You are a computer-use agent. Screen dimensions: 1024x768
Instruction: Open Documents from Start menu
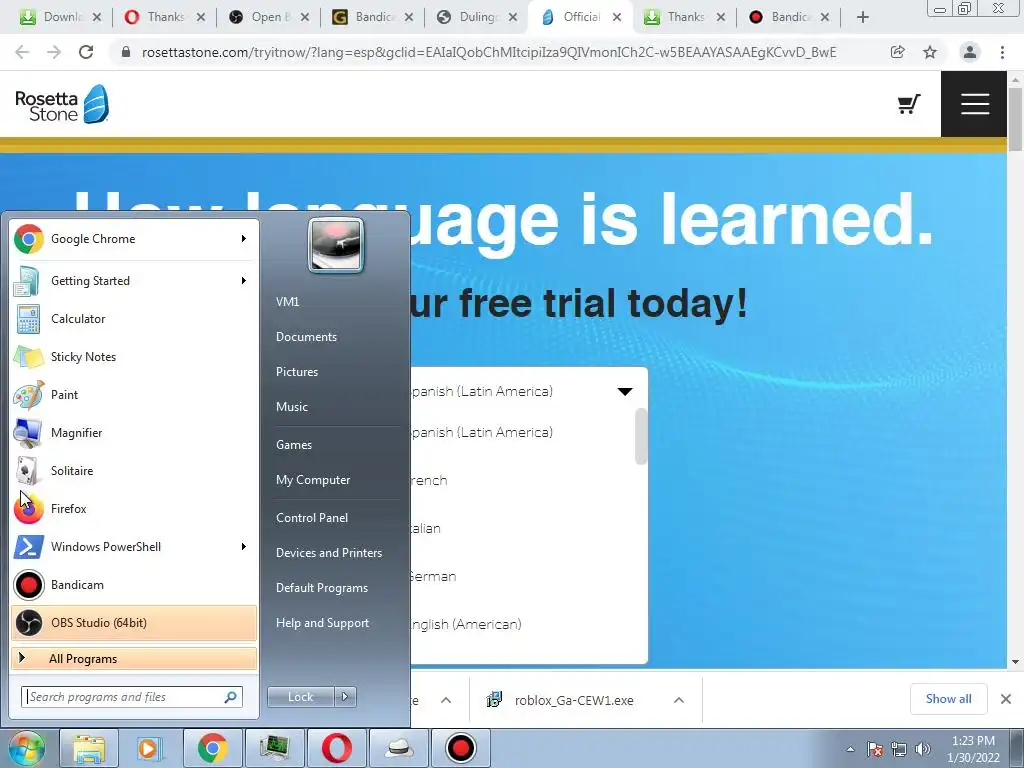pos(306,337)
